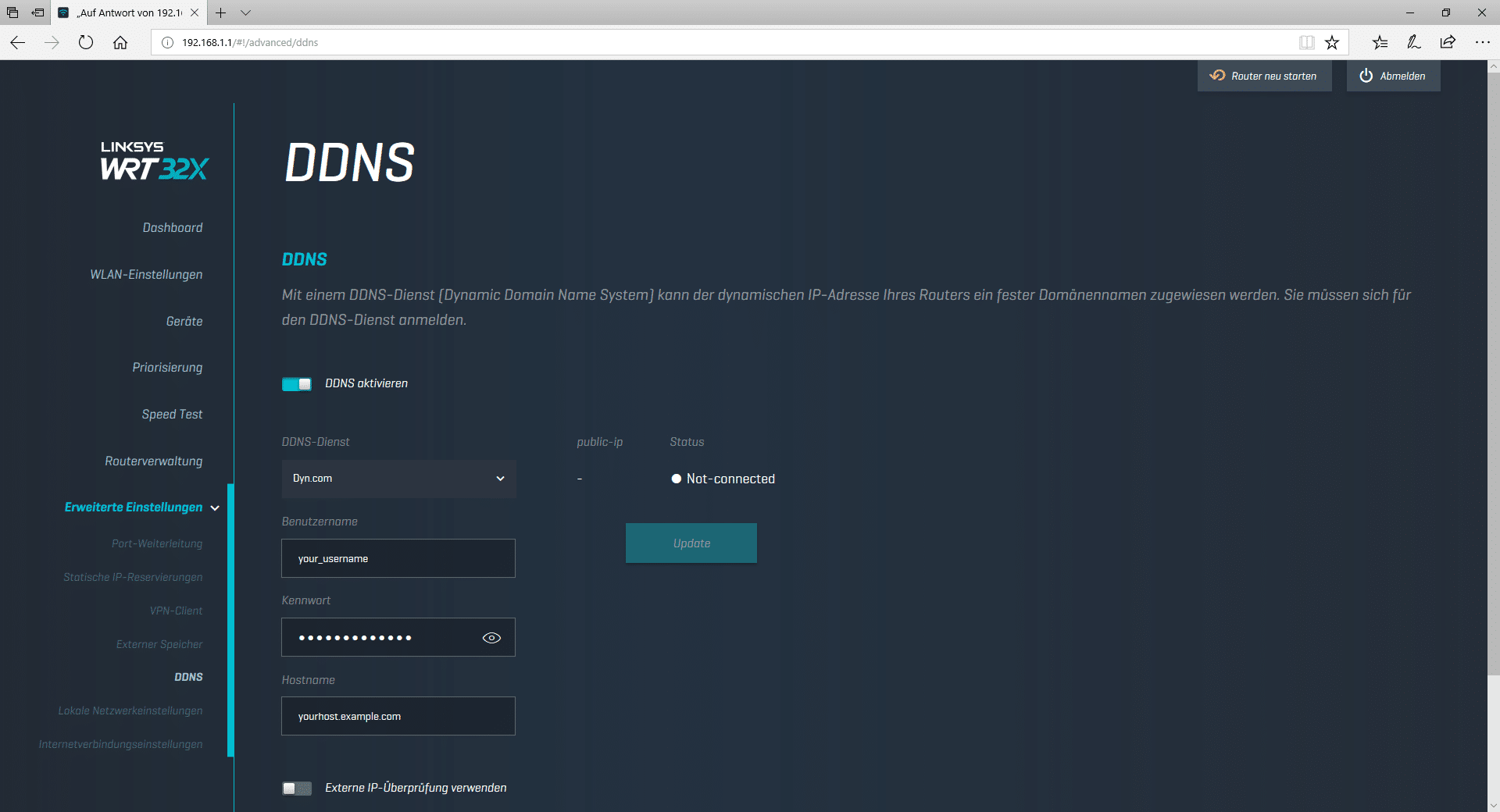Viewport: 1500px width, 812px height.
Task: Open the DDNS-Dienst Dyn.com dropdown
Action: (398, 479)
